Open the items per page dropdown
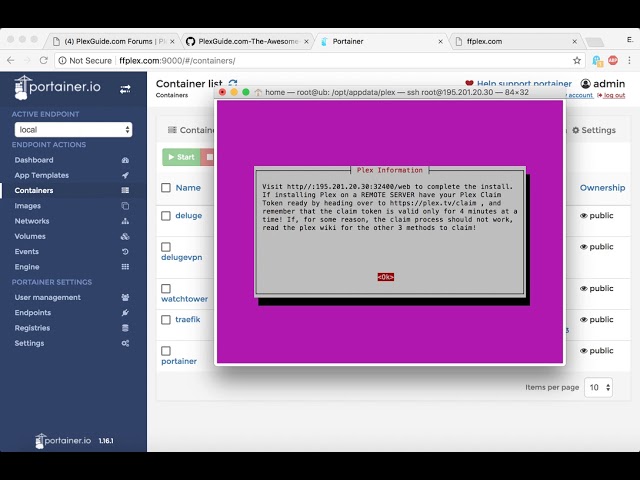640x480 pixels. tap(598, 387)
